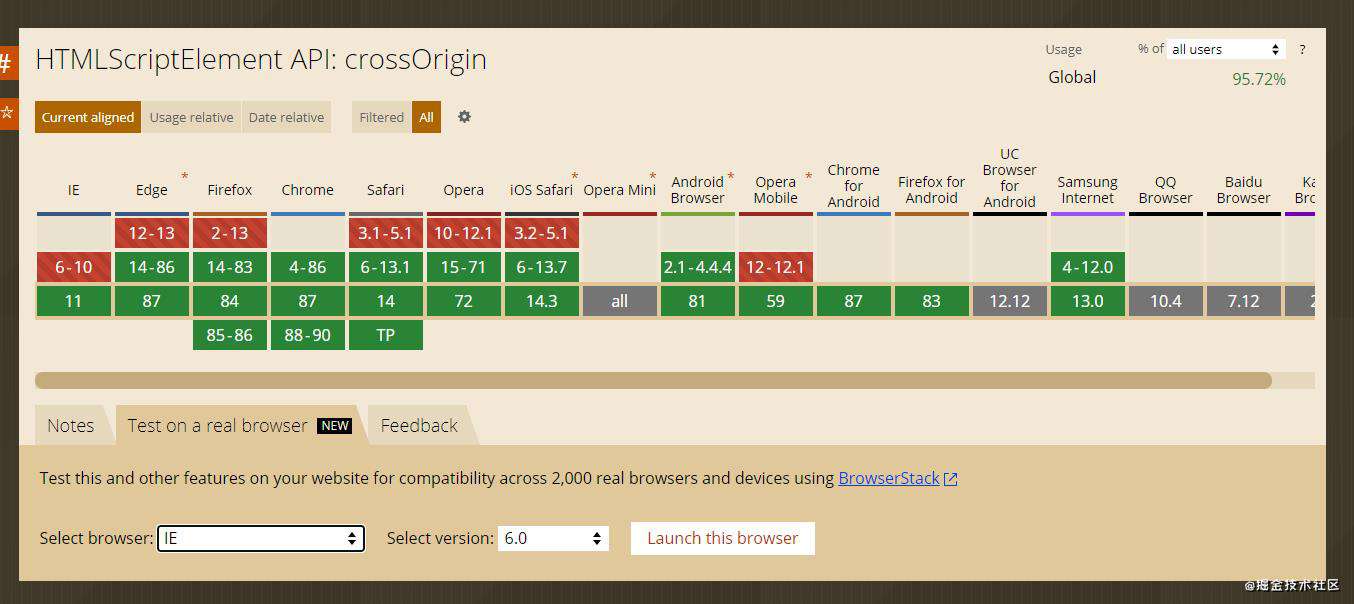
Task: Click the hash permalink icon
Action: 8,63
